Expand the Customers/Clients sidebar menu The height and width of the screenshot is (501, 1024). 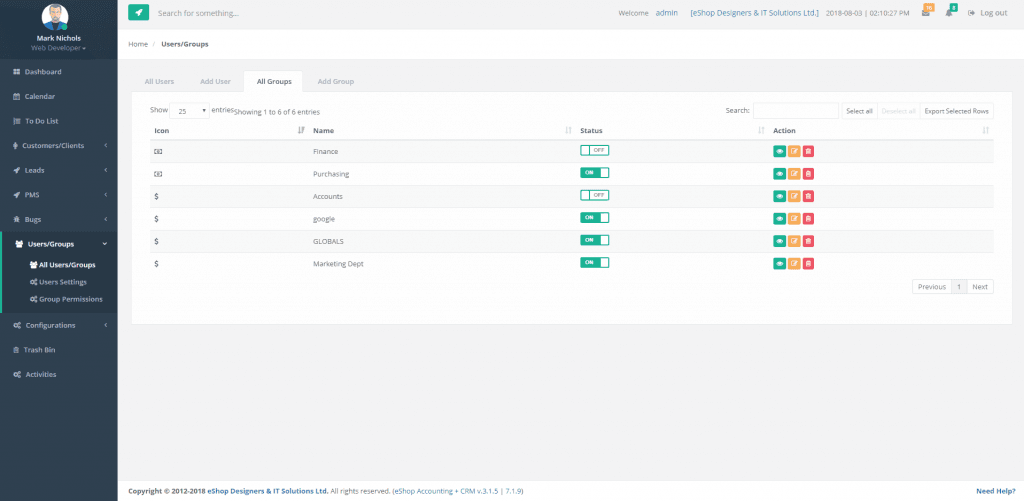[59, 145]
